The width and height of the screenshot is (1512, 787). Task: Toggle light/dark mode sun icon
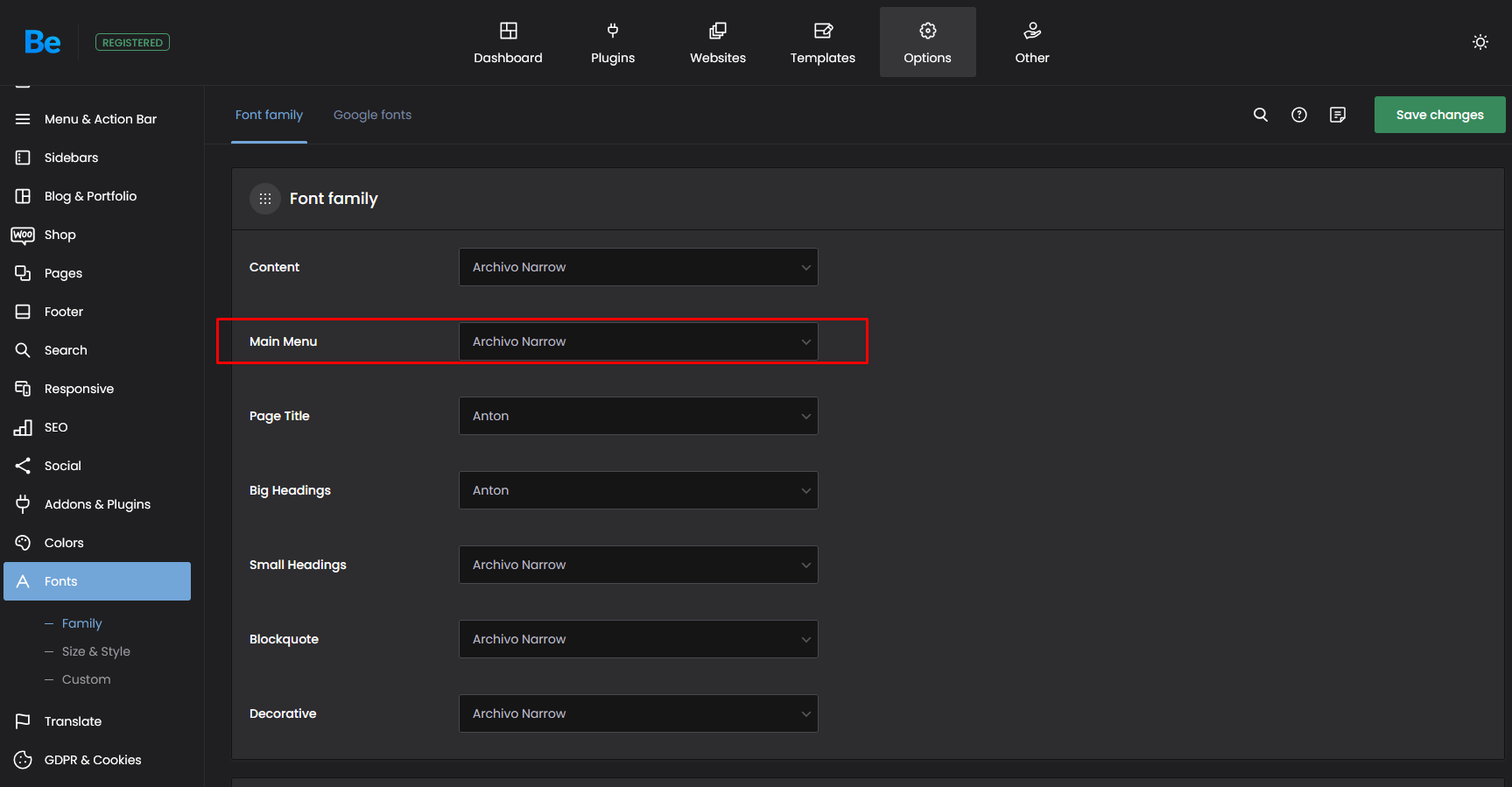point(1480,42)
